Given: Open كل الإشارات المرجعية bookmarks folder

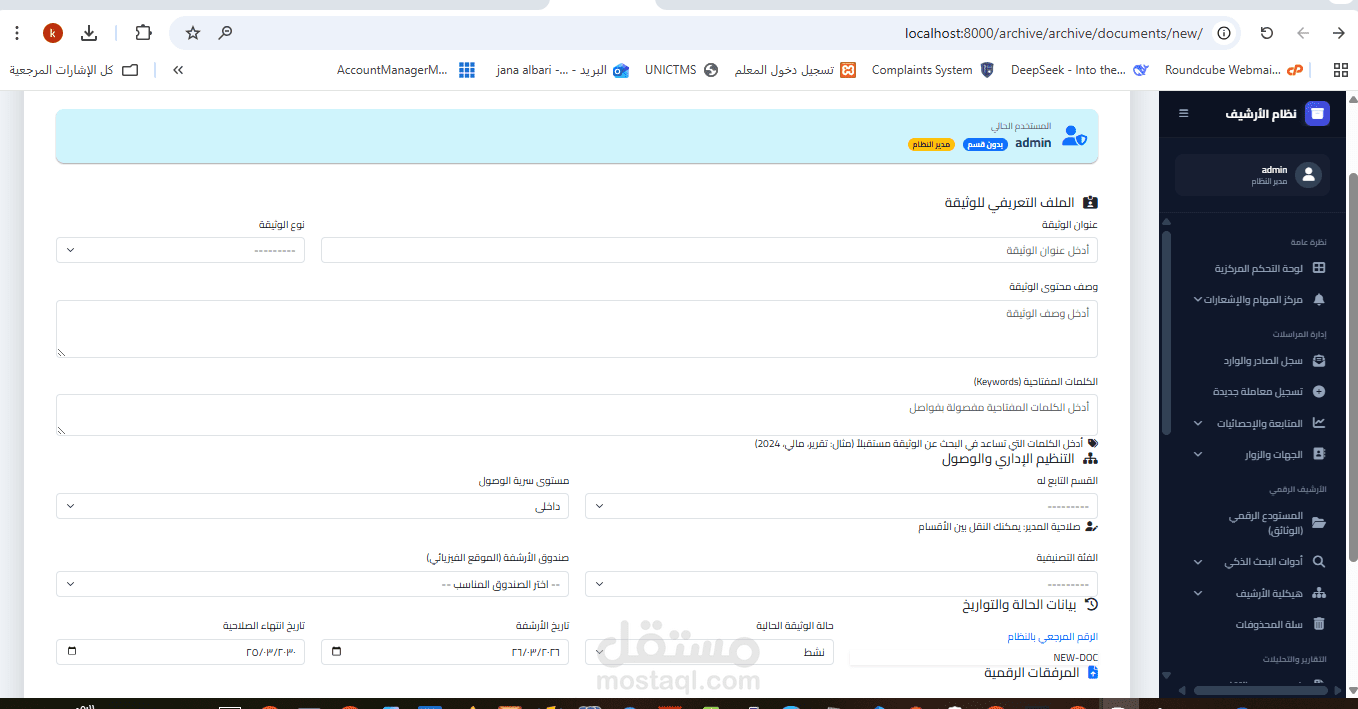Looking at the screenshot, I should pos(73,70).
